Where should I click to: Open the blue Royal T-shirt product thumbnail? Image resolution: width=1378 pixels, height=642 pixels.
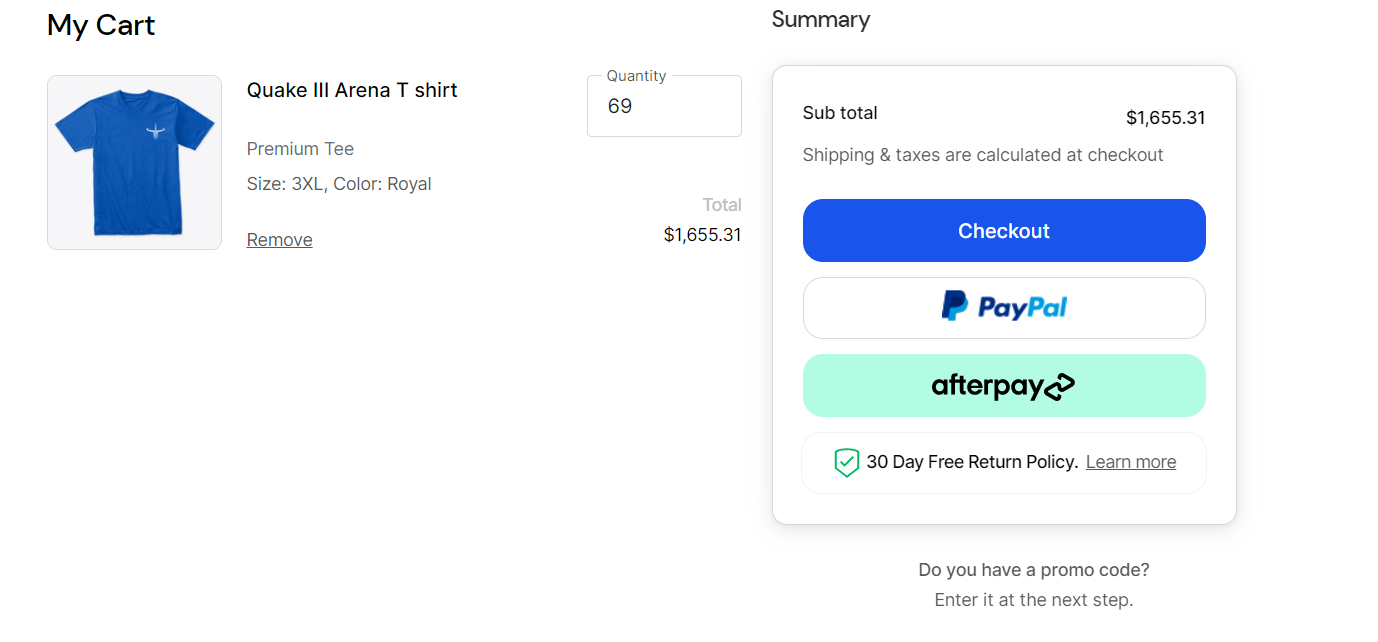(134, 162)
